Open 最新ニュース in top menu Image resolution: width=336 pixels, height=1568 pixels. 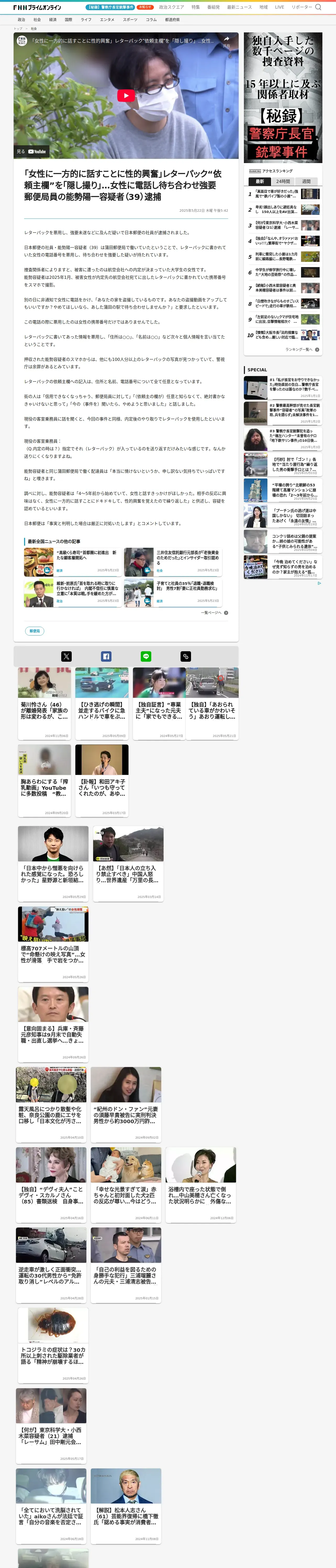[x=239, y=7]
